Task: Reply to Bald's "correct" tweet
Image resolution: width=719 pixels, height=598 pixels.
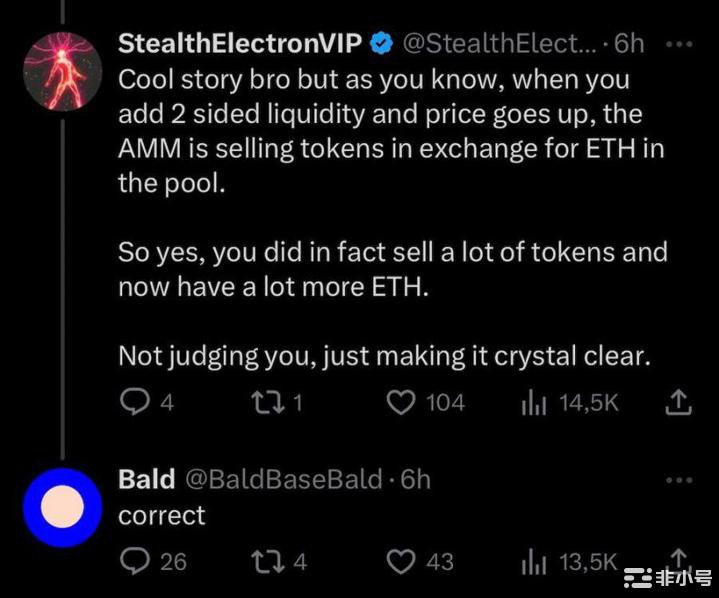Action: 133,561
